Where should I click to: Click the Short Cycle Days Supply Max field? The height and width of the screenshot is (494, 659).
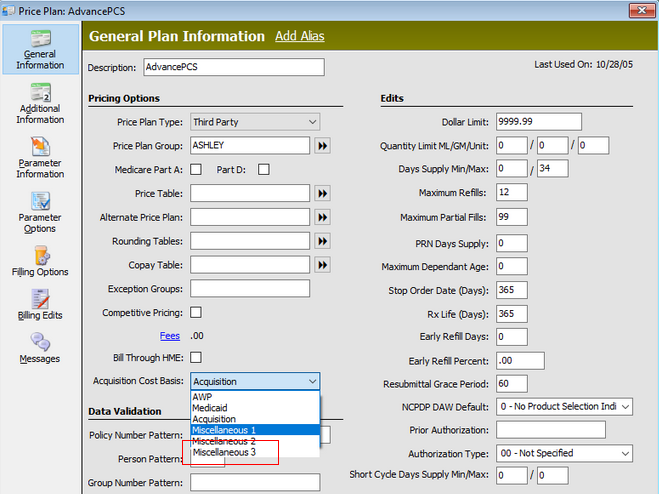point(553,476)
